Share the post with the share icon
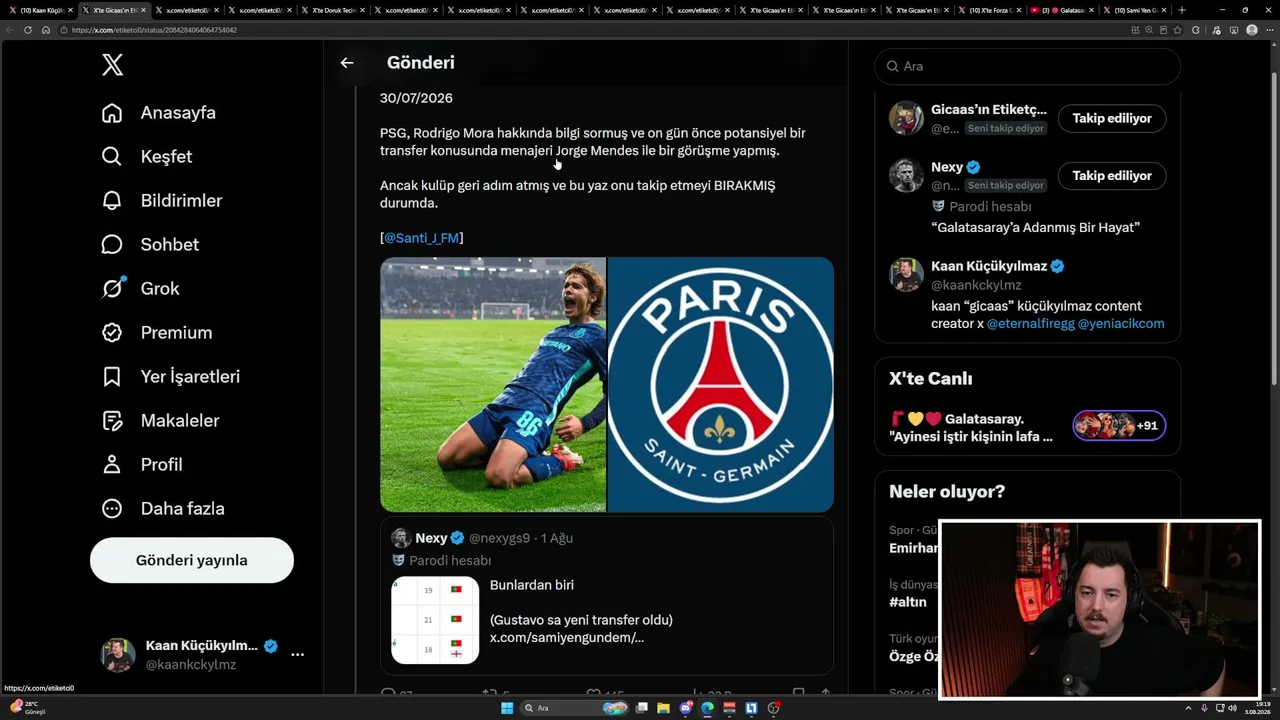This screenshot has width=1280, height=720. (825, 691)
